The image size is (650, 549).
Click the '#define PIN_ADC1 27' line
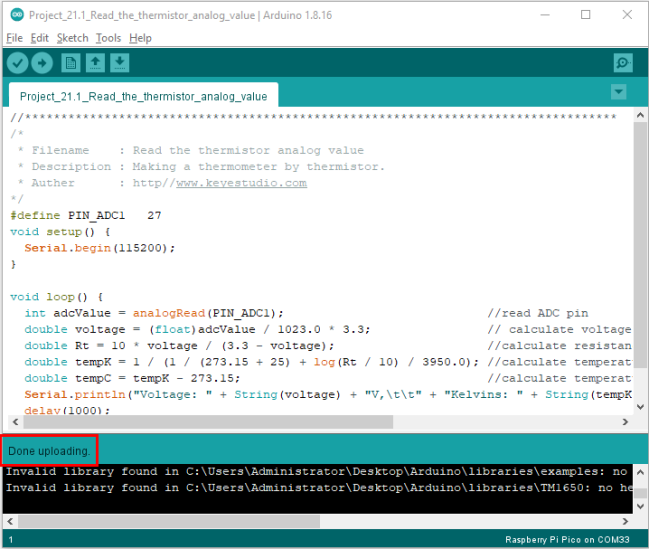pyautogui.click(x=86, y=215)
